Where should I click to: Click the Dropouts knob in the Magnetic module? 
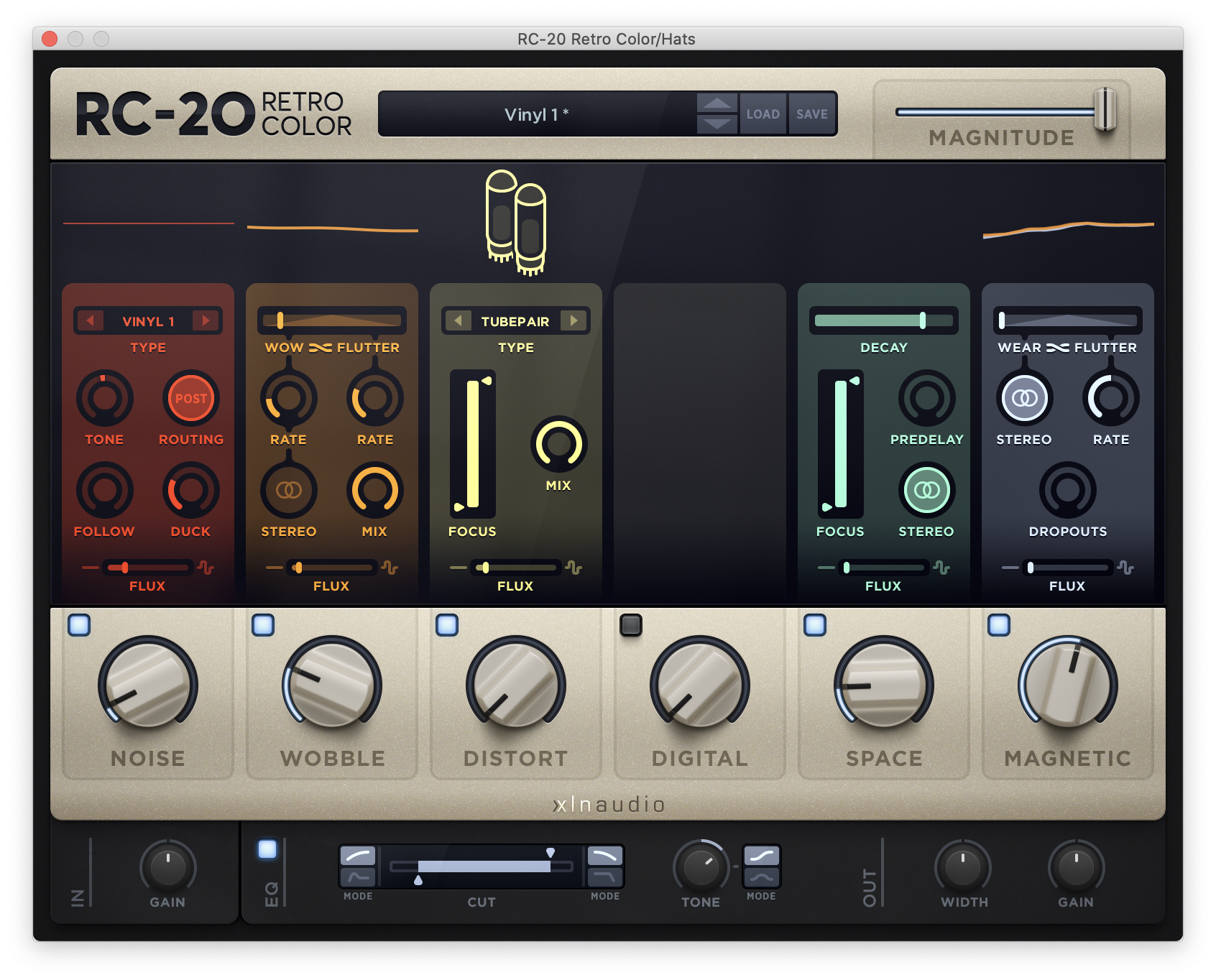pos(1068,490)
